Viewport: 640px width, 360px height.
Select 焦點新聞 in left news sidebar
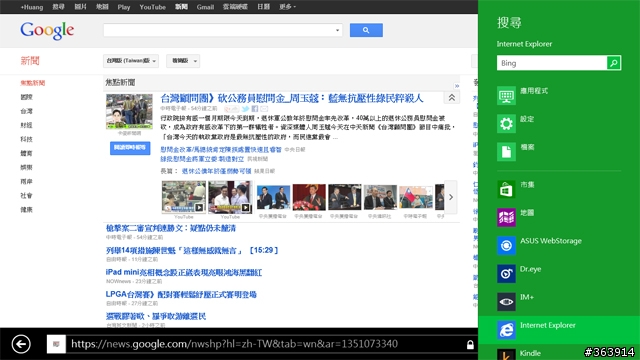33,83
